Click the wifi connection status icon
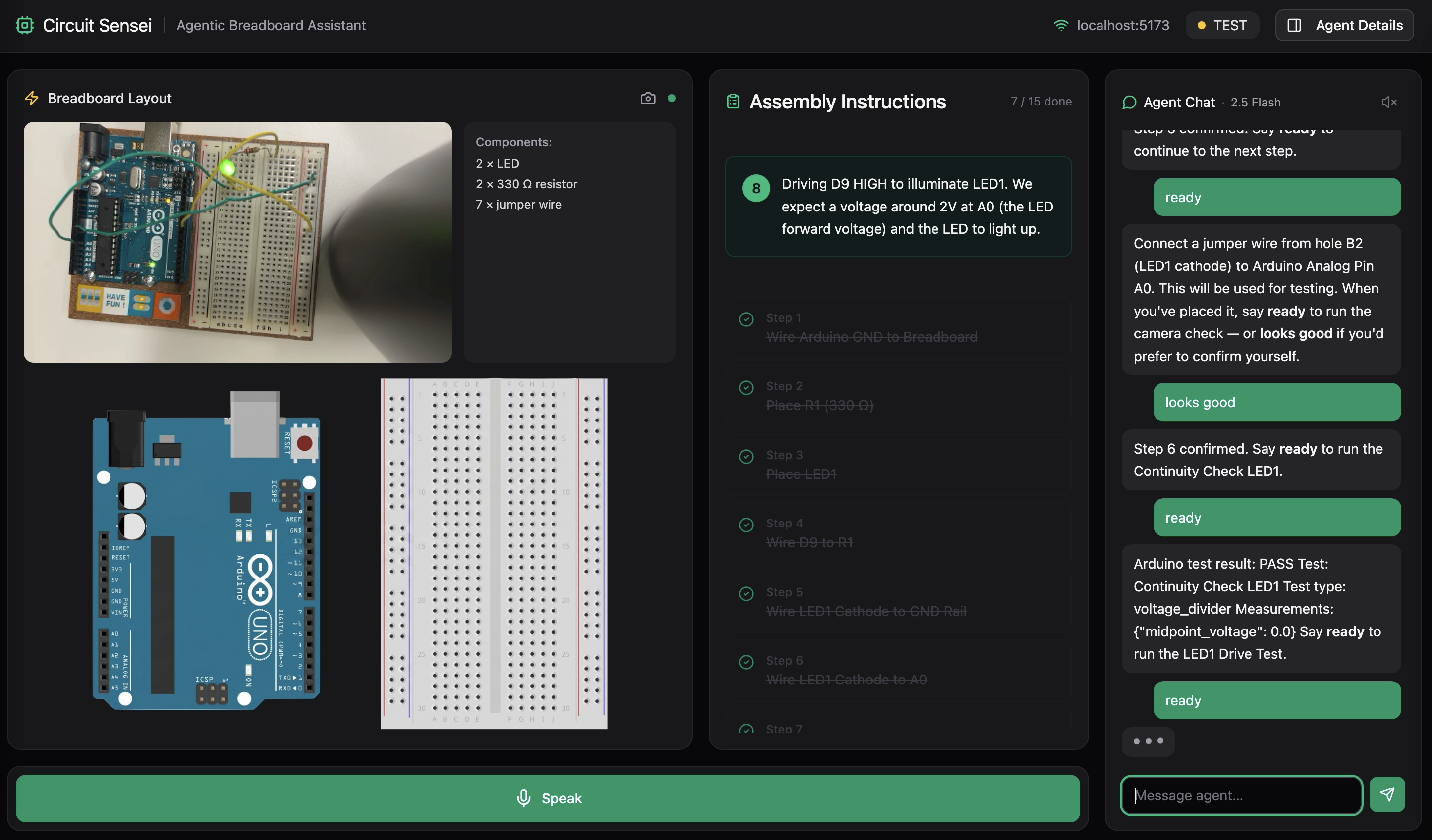 (1060, 26)
